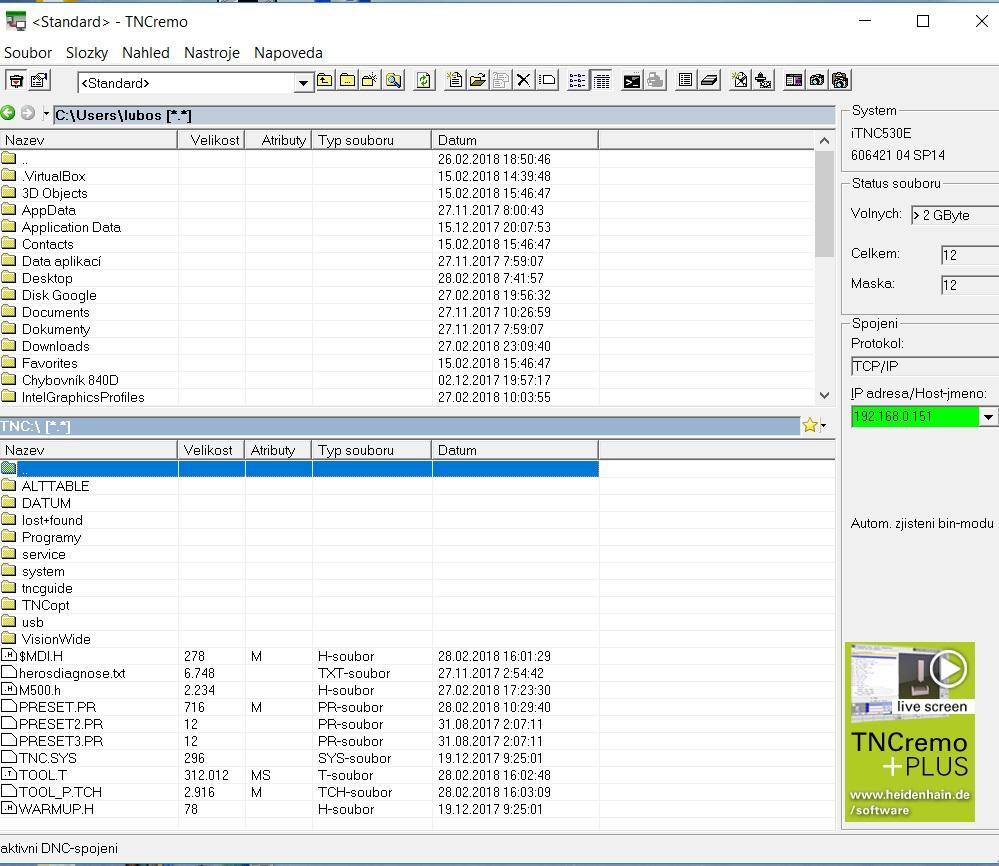Switch to list view icon
The image size is (999, 866).
pyautogui.click(x=577, y=80)
